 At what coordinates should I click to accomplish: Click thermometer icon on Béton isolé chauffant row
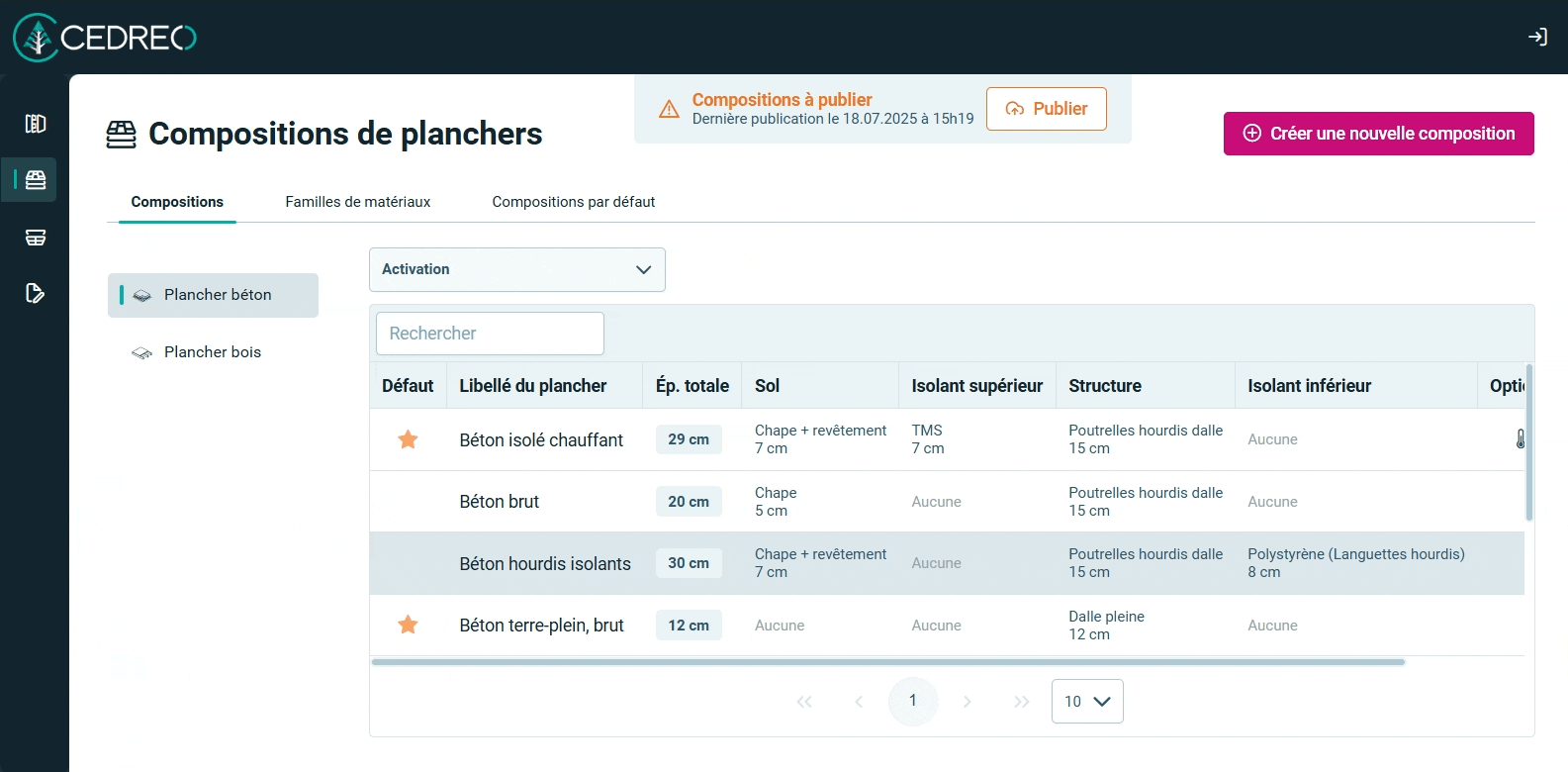point(1521,438)
